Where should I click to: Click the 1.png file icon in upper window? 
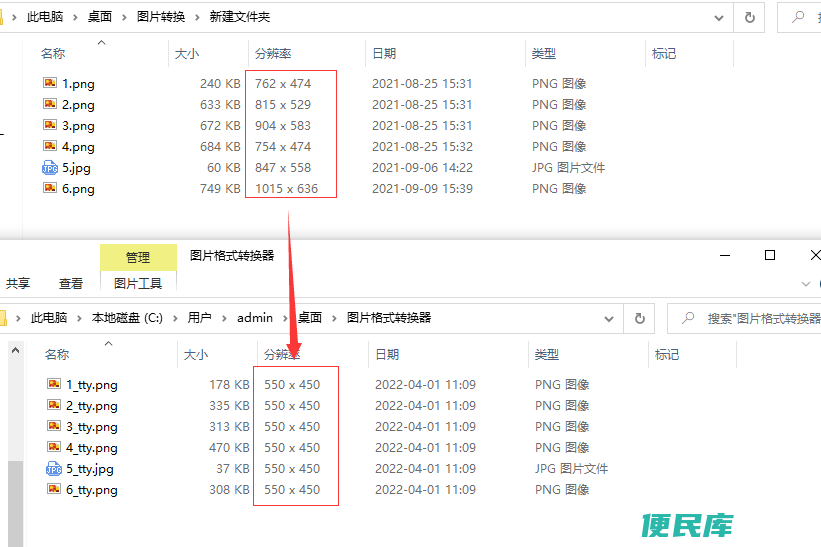click(x=50, y=83)
